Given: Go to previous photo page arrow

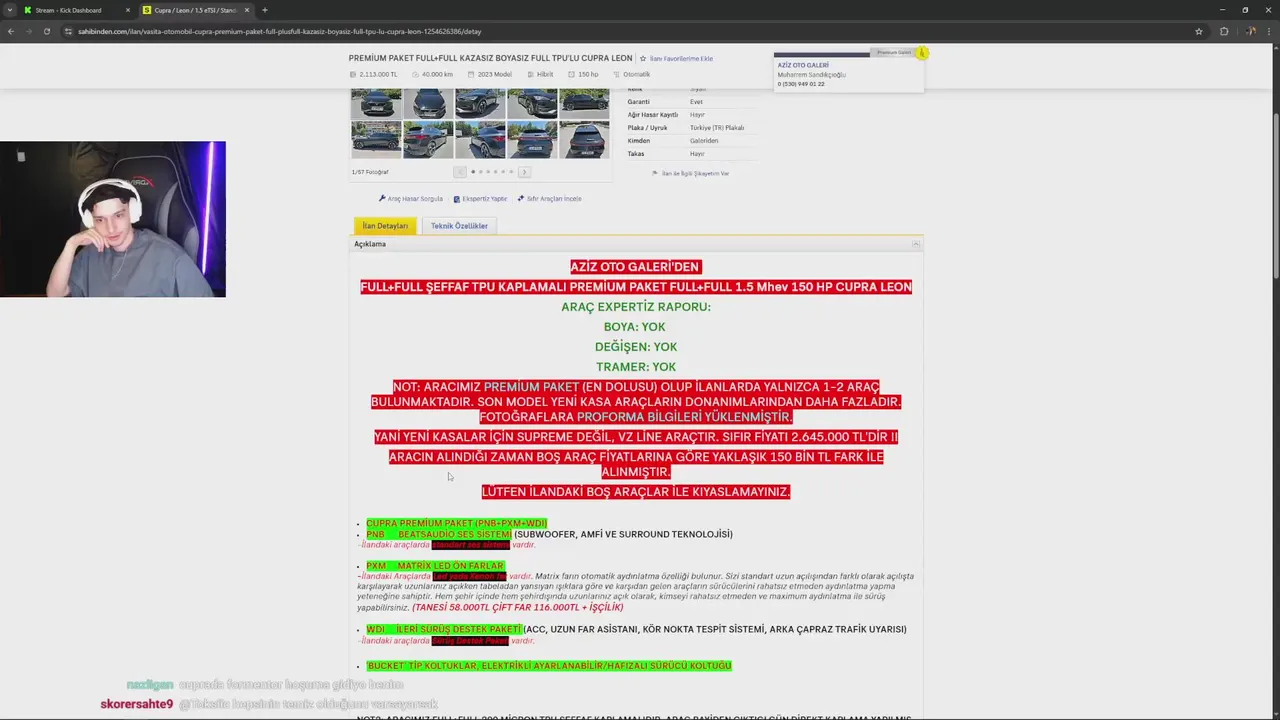Looking at the screenshot, I should (460, 172).
